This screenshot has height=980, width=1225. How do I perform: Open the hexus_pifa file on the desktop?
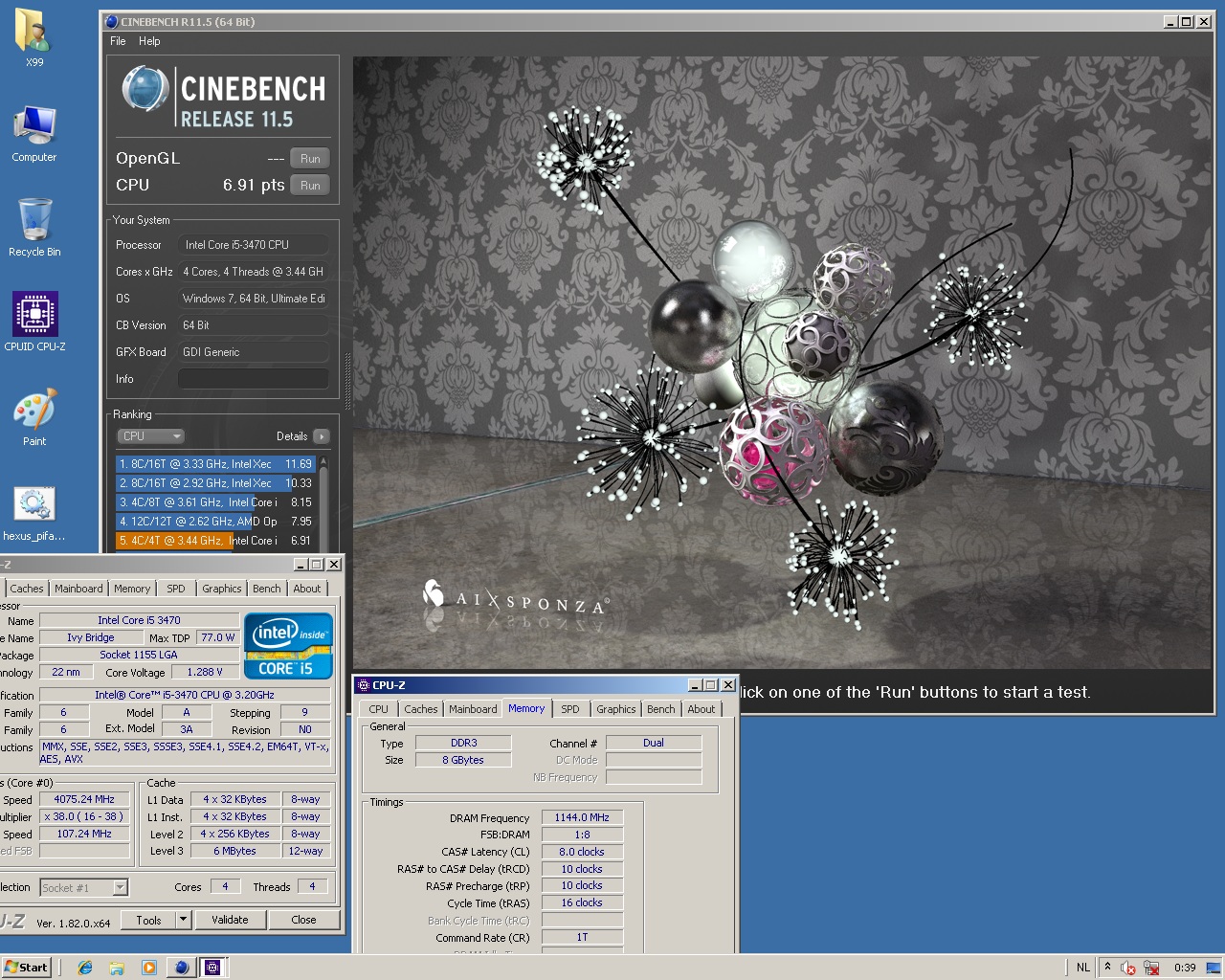tap(34, 513)
